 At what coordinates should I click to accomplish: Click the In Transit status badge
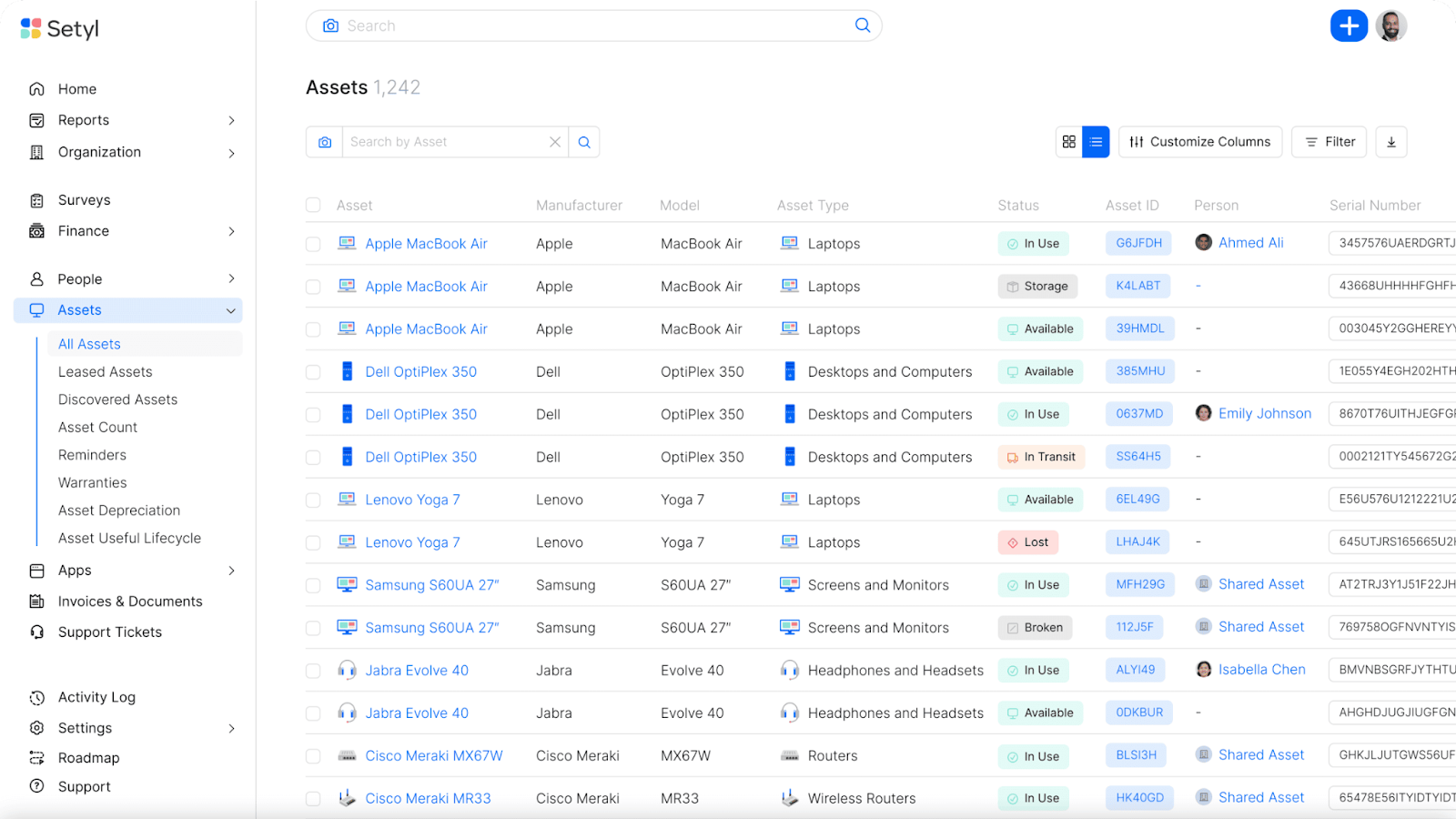pos(1041,457)
